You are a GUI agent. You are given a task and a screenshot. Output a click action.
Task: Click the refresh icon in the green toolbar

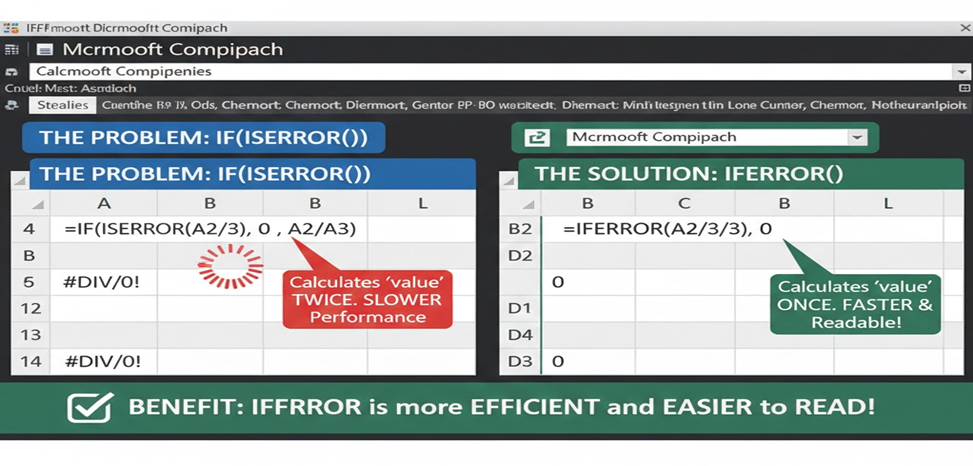click(537, 138)
